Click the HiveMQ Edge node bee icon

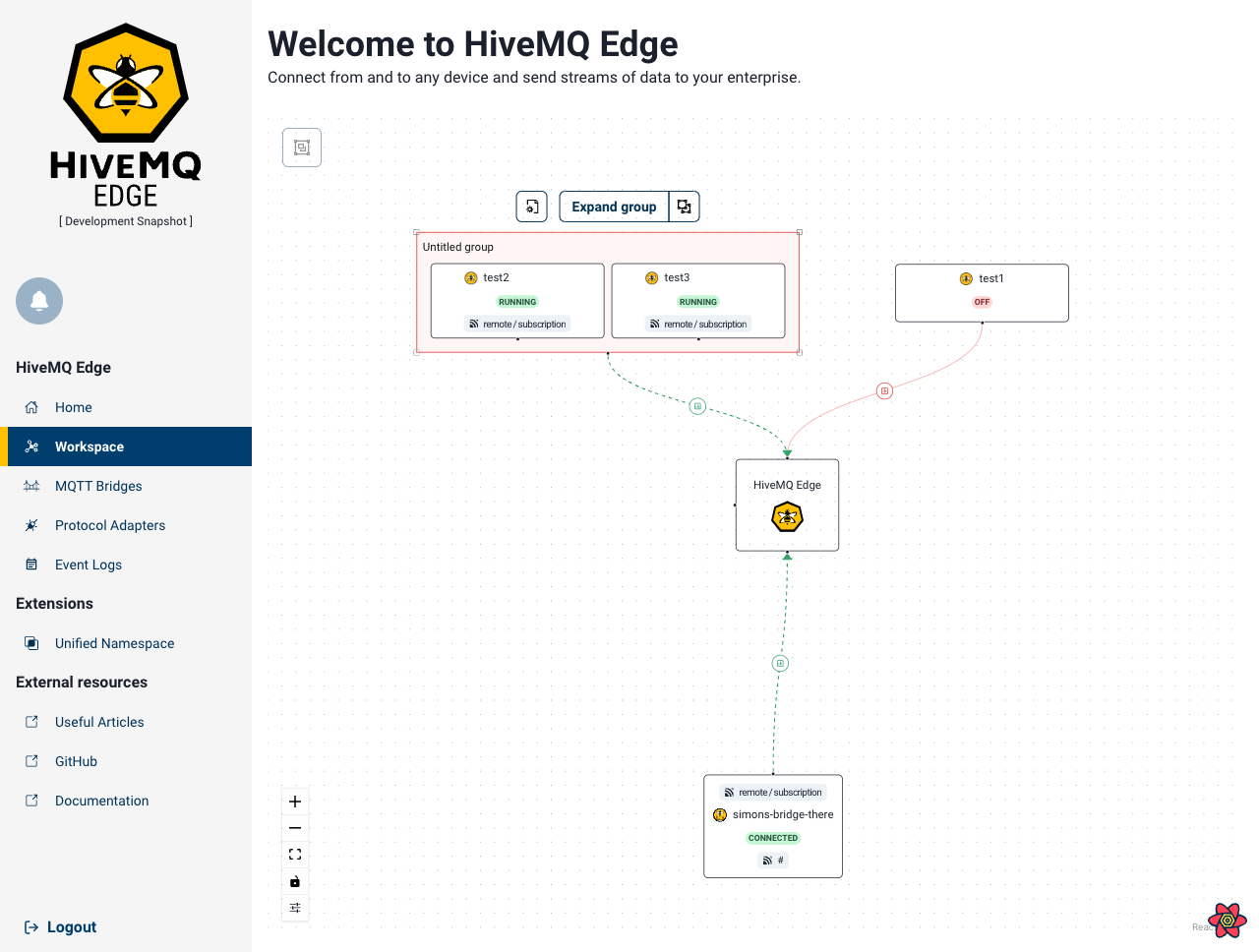pyautogui.click(x=787, y=516)
